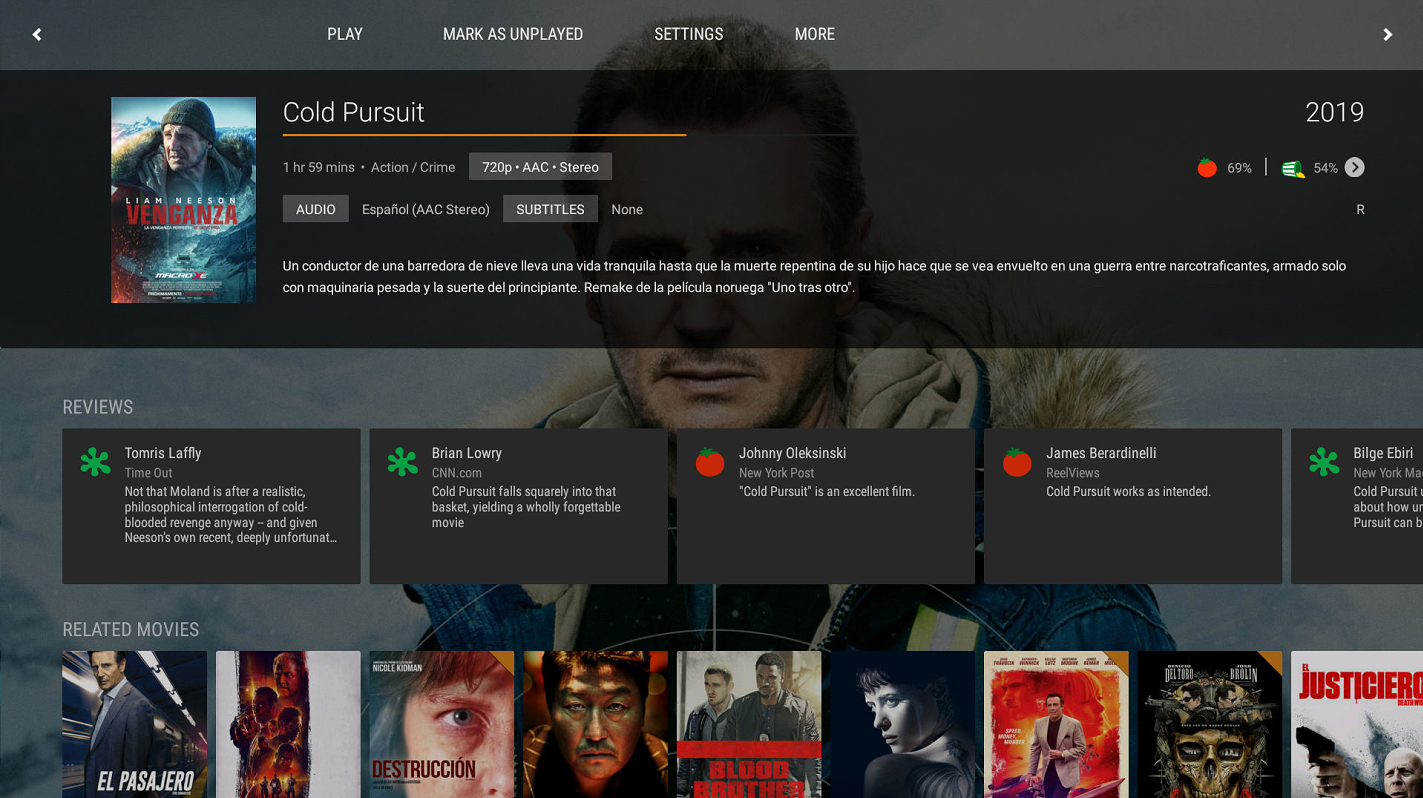The image size is (1423, 798).
Task: Click the Related Movies section heading
Action: (131, 629)
